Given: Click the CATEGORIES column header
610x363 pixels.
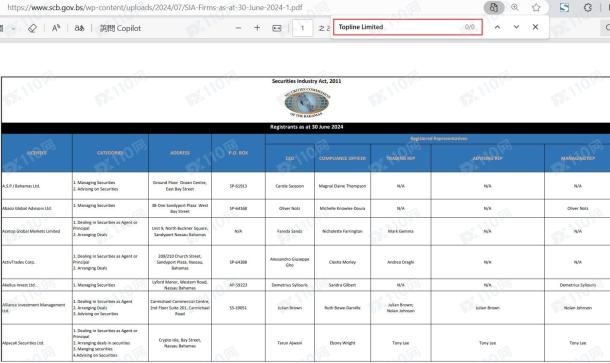Looking at the screenshot, I should [x=110, y=153].
